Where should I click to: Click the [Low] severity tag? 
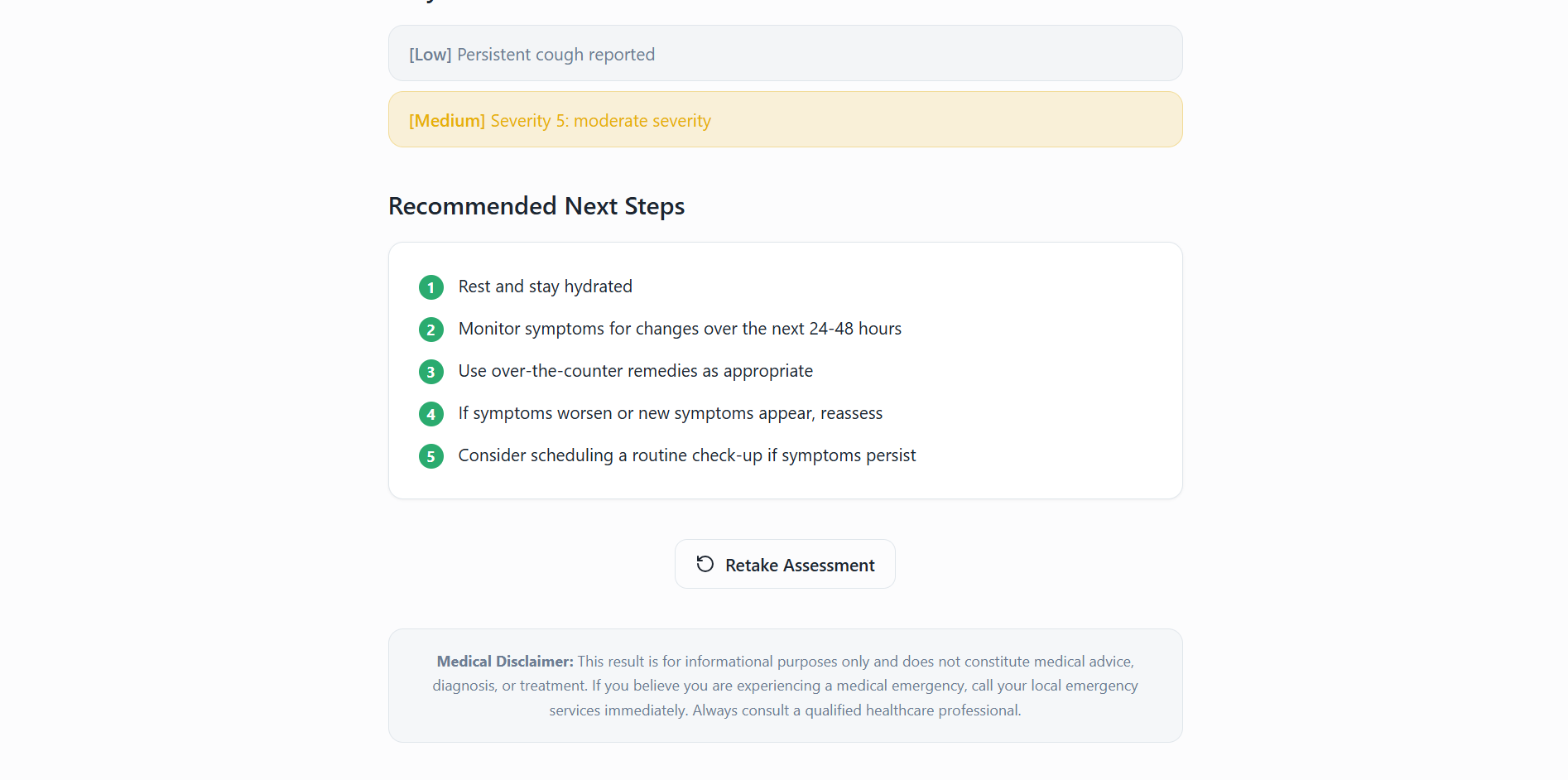[x=430, y=55]
